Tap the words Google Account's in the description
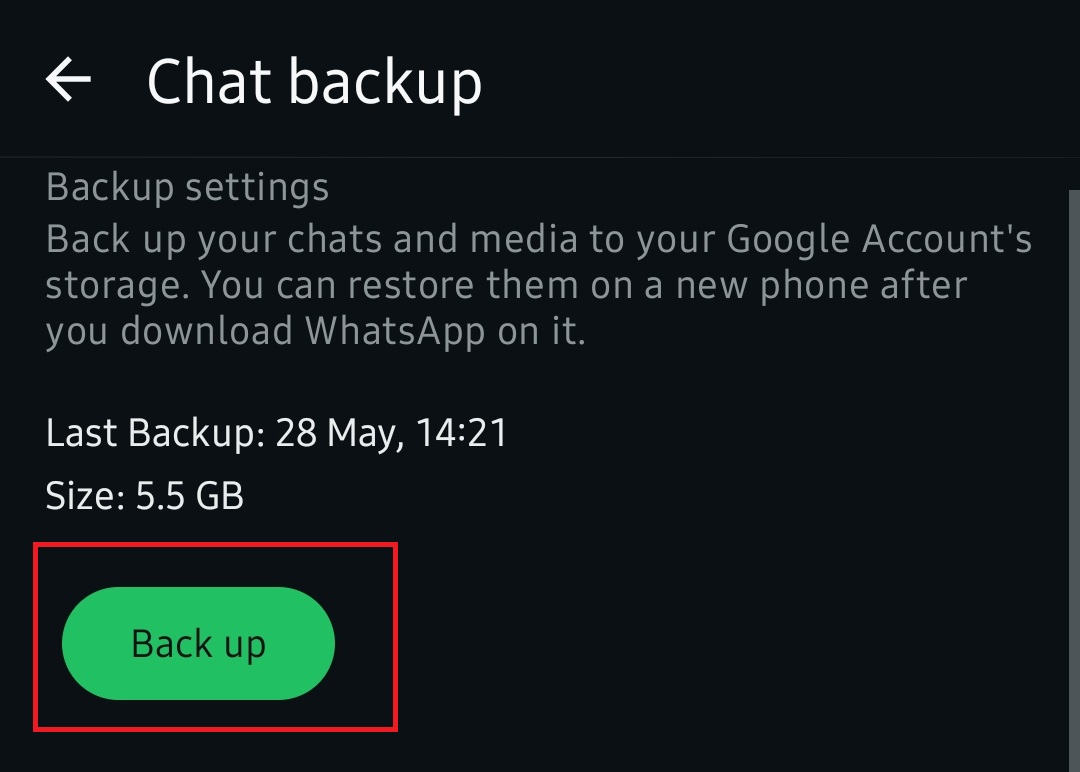 879,240
